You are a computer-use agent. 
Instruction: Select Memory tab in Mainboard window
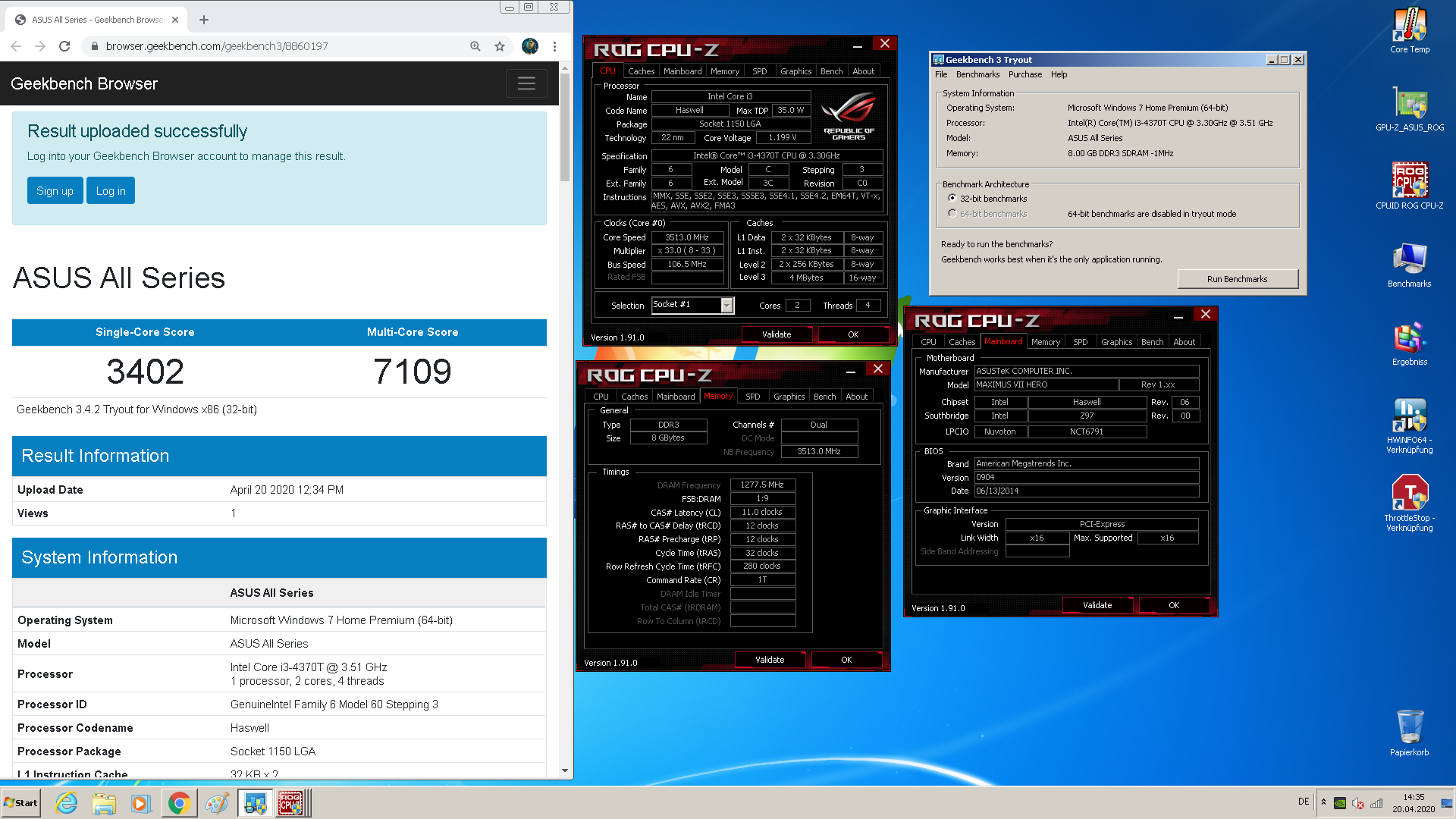[1045, 342]
